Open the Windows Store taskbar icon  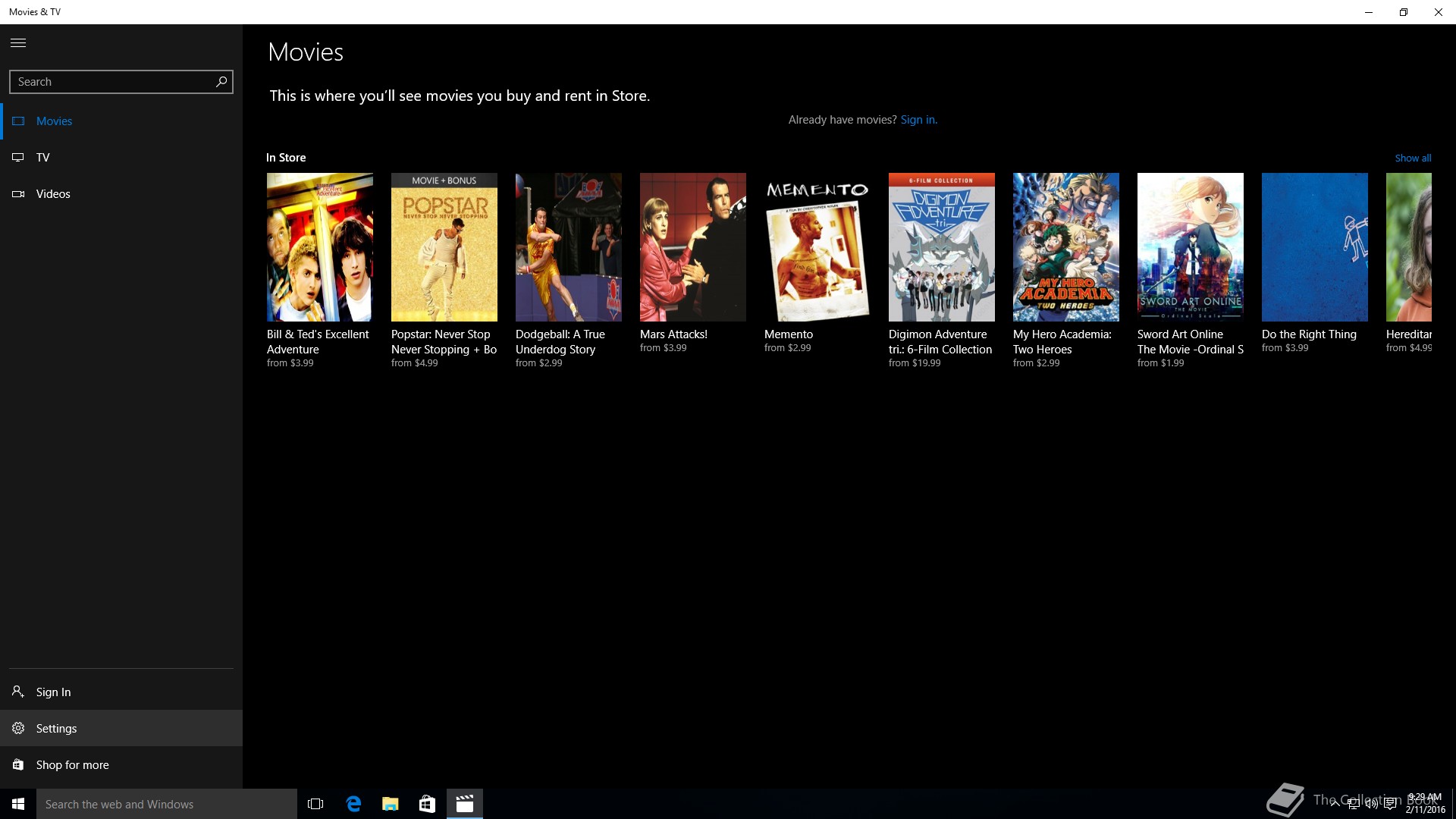(x=428, y=804)
